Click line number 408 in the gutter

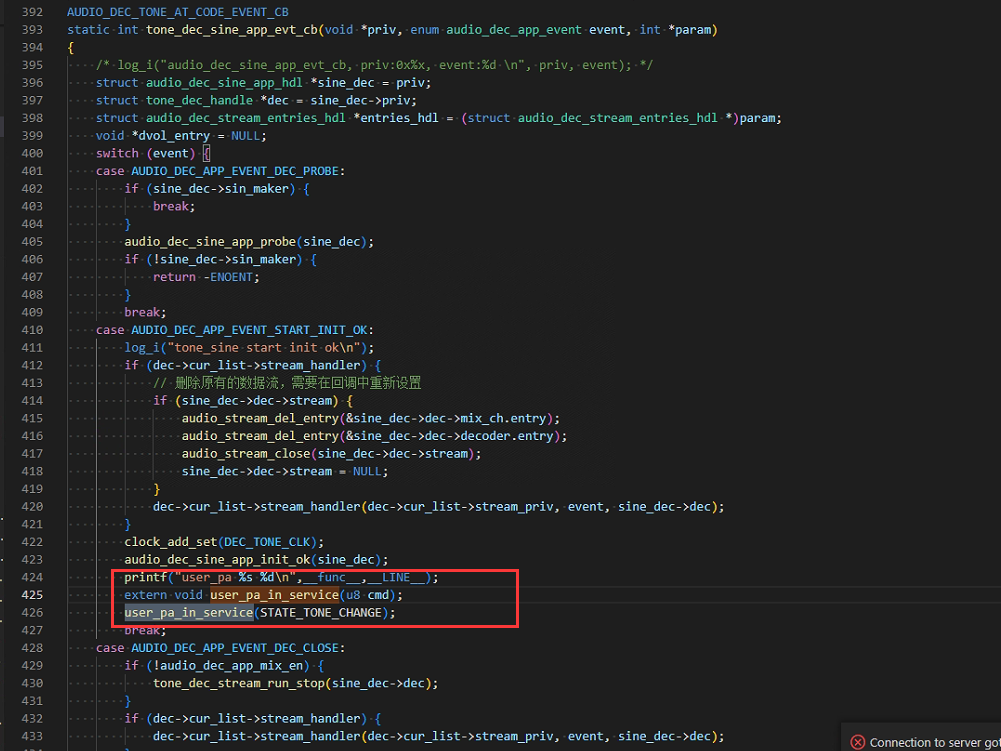[x=32, y=294]
